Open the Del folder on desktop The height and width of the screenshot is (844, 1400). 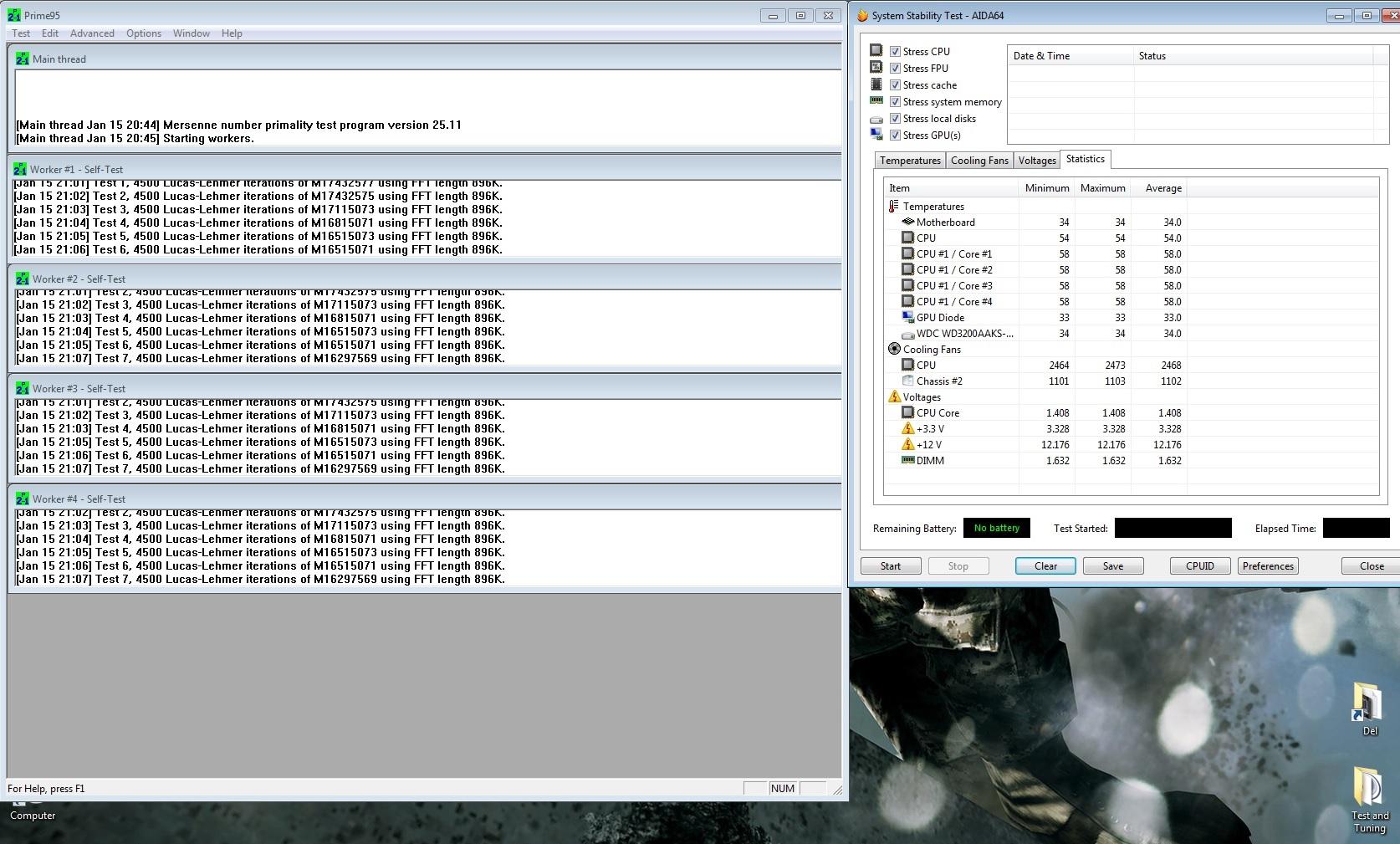[1368, 709]
